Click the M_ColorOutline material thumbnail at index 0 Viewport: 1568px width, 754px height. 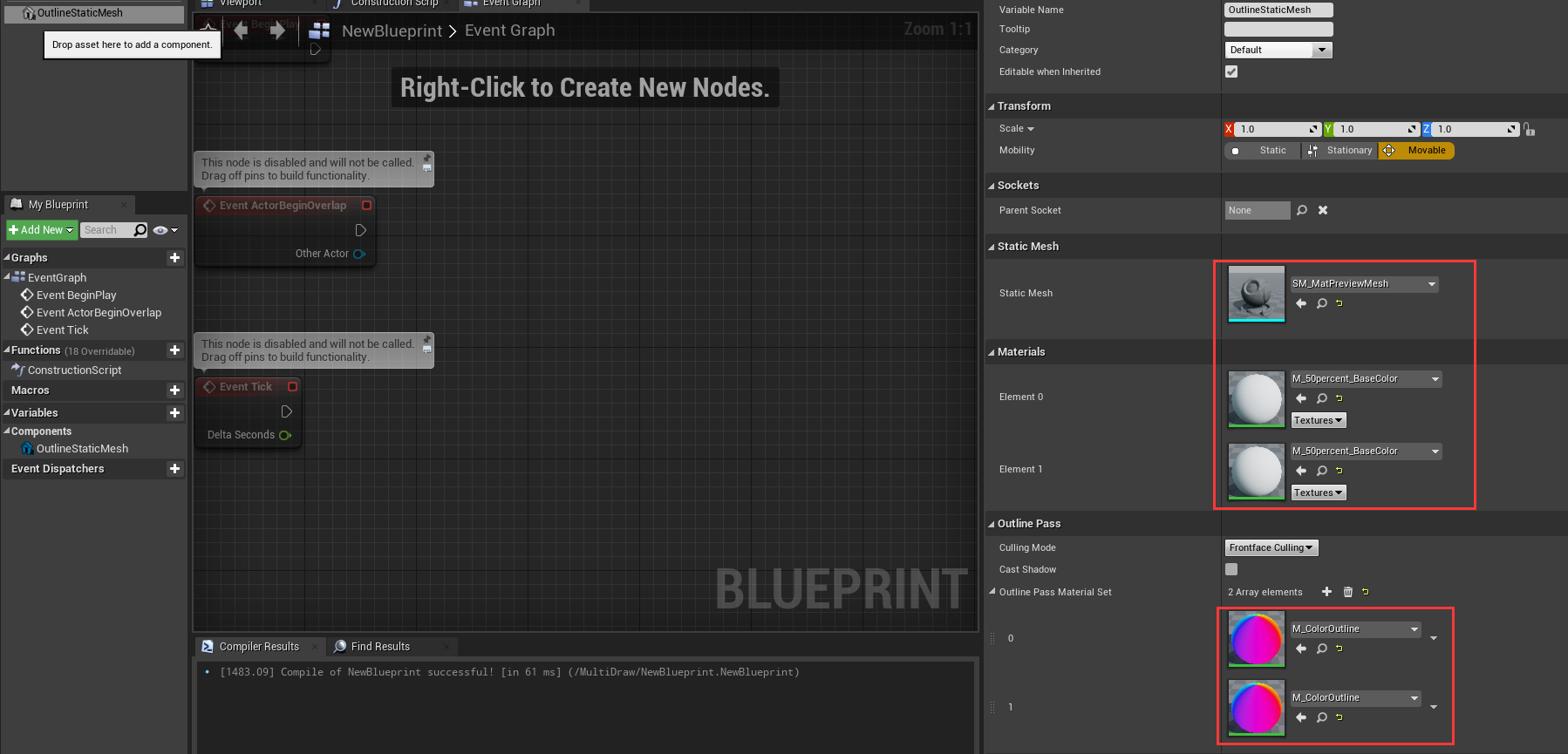click(x=1256, y=638)
